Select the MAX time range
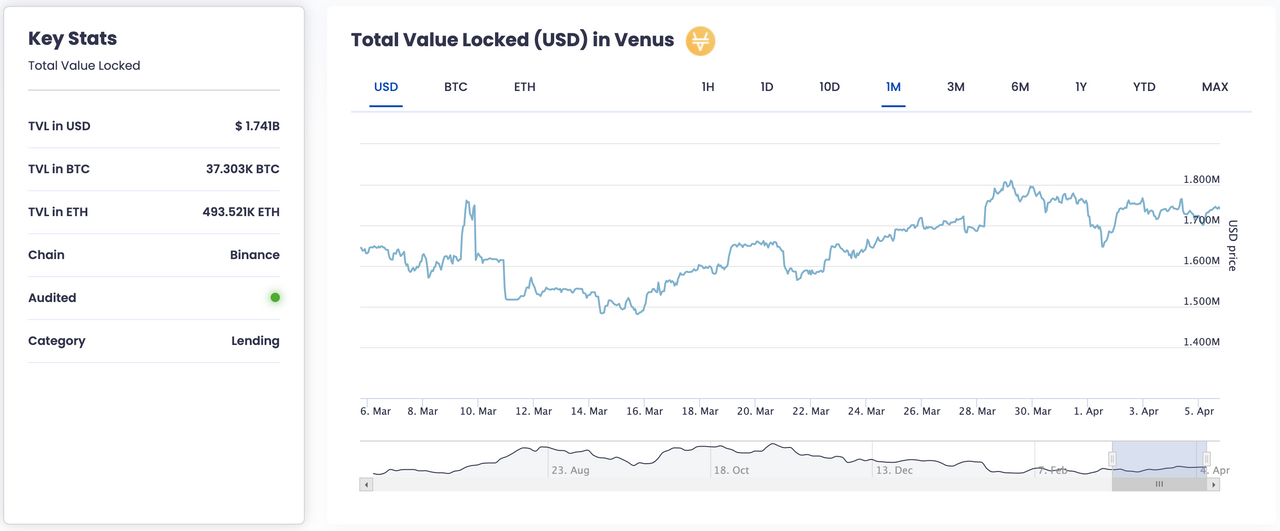Image resolution: width=1280 pixels, height=531 pixels. [1215, 87]
